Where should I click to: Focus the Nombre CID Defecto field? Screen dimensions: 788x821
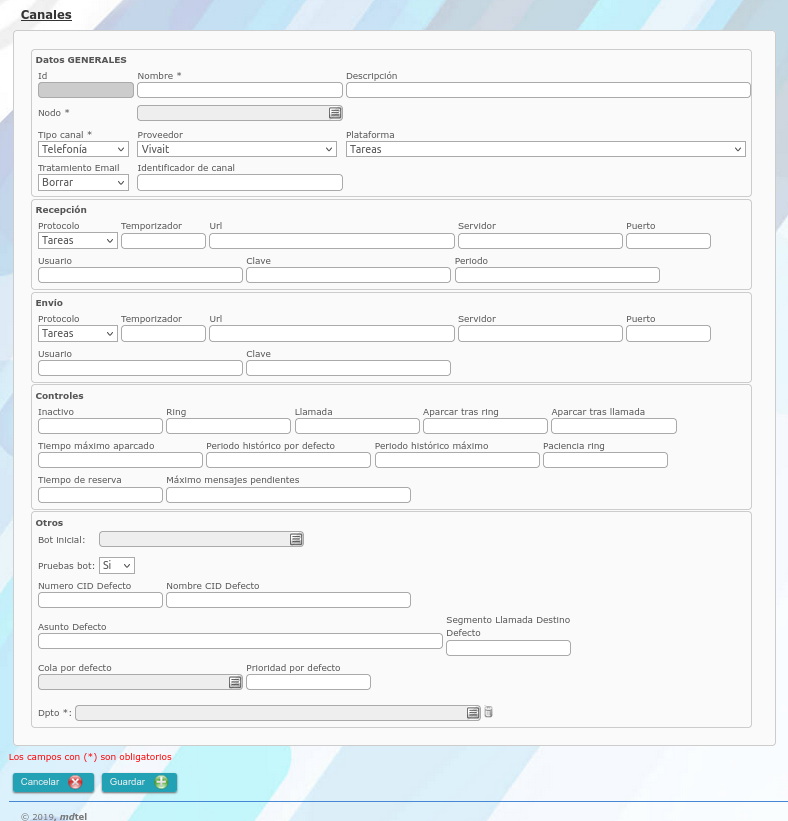tap(288, 600)
